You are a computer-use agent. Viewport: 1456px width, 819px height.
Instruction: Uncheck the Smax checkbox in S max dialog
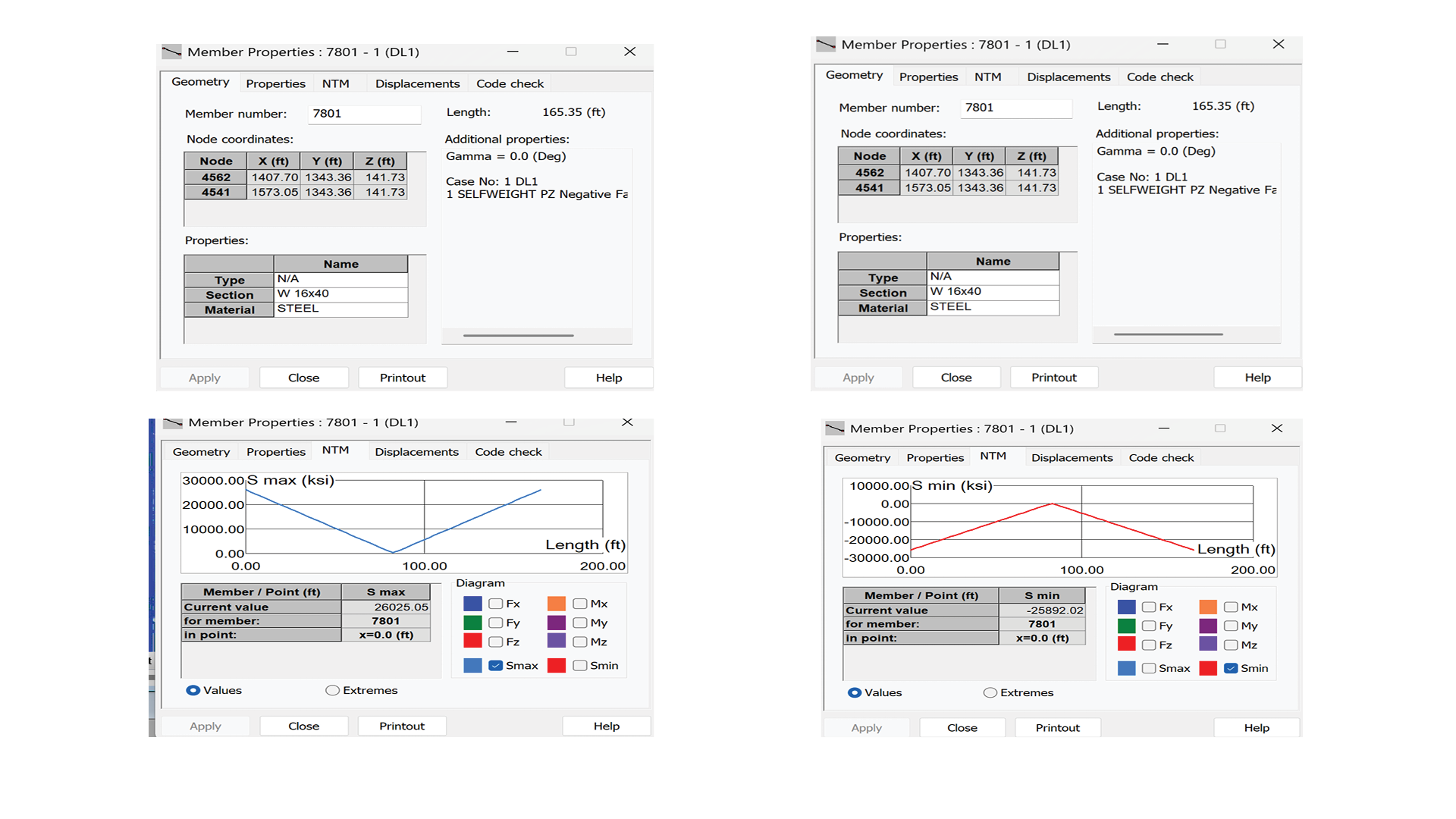(496, 665)
